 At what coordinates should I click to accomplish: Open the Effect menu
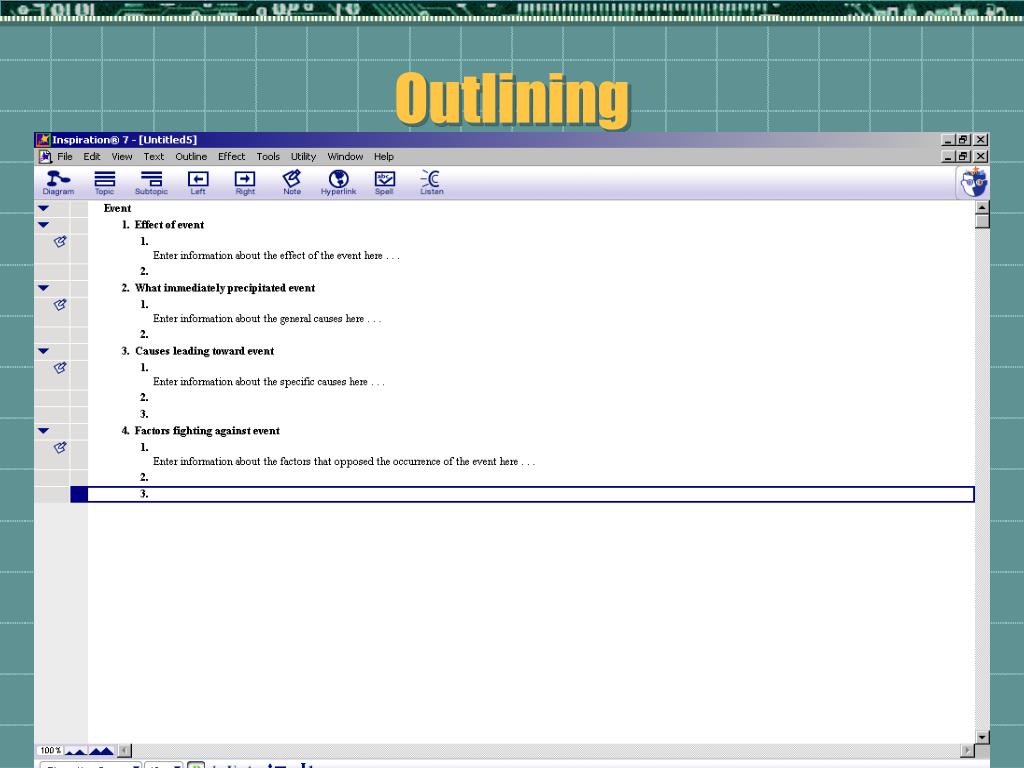(231, 157)
